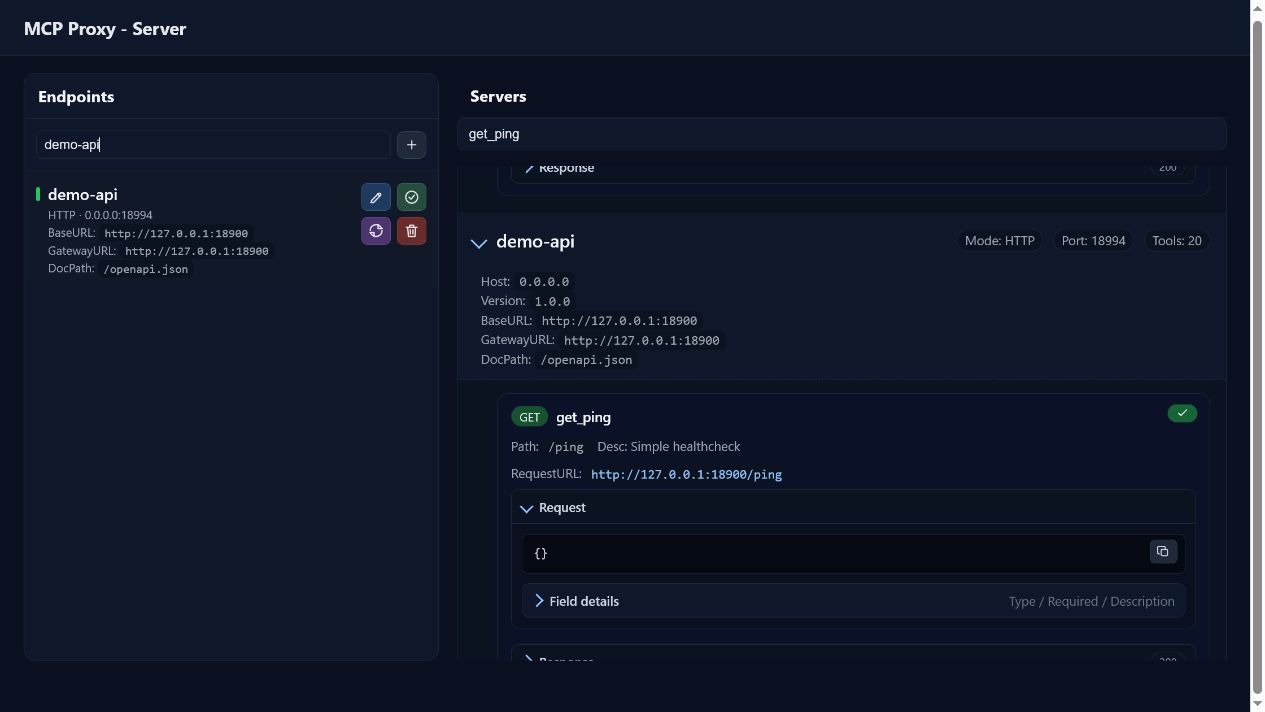Image resolution: width=1265 pixels, height=712 pixels.
Task: Click the green checkmark badge on get_ping
Action: 1182,413
